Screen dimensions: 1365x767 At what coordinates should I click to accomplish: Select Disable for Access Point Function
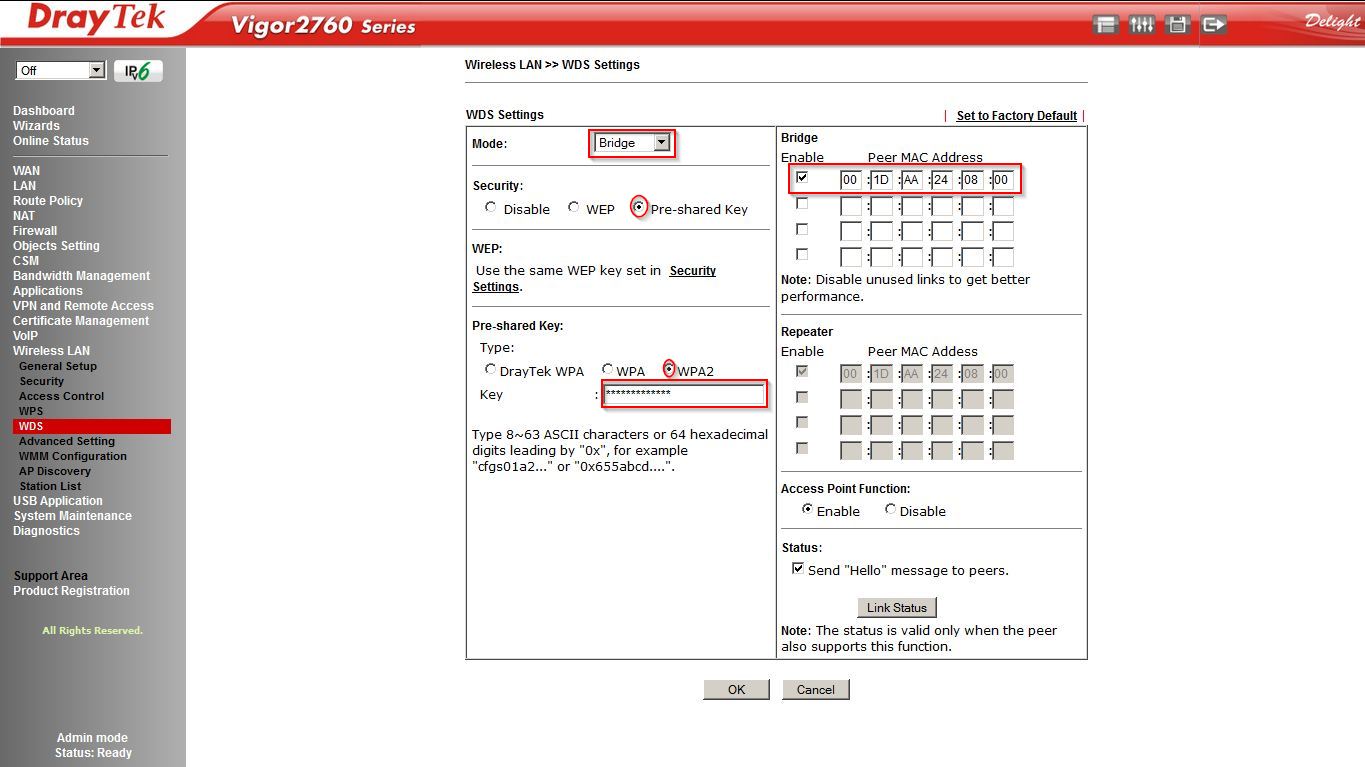(890, 510)
